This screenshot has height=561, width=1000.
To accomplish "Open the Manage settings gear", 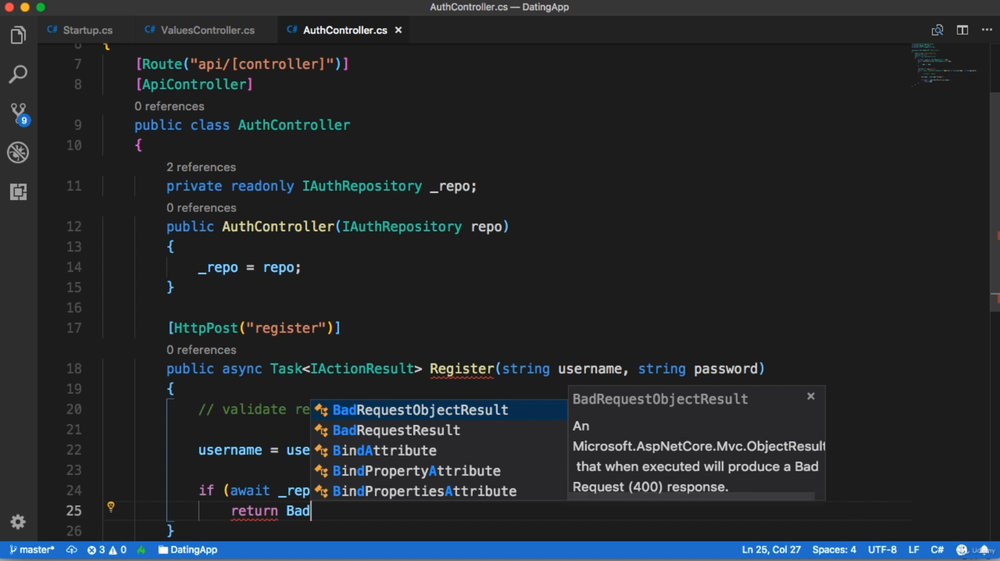I will pyautogui.click(x=18, y=522).
